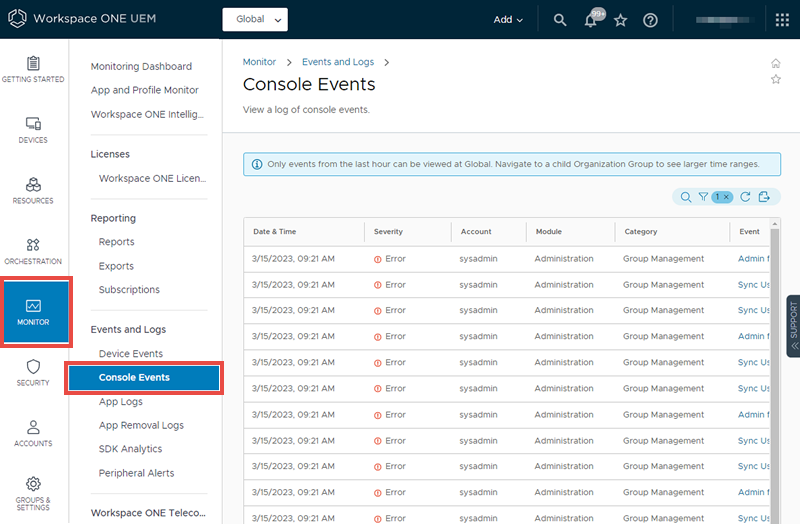Sort by Category column header
The image size is (800, 524).
coord(641,232)
